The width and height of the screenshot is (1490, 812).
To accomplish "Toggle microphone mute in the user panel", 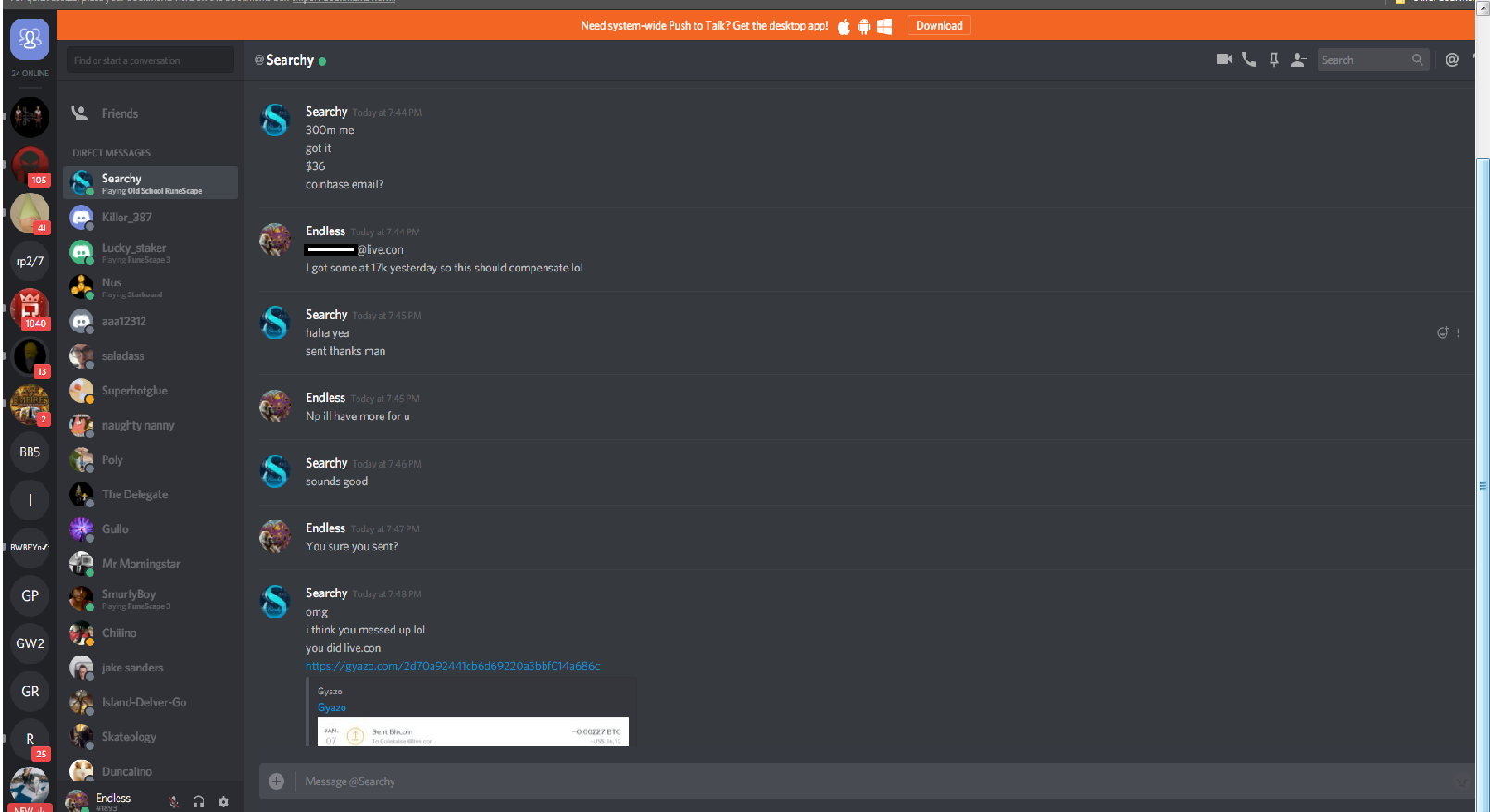I will (174, 802).
